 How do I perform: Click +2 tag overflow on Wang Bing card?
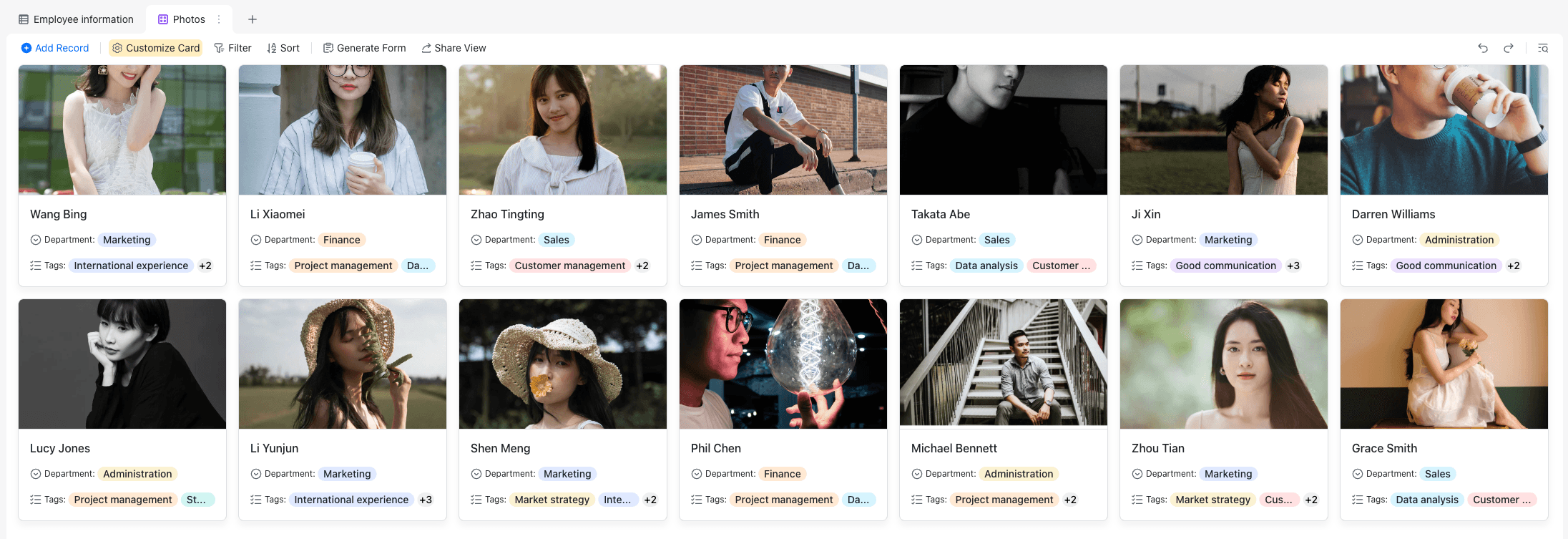[205, 266]
